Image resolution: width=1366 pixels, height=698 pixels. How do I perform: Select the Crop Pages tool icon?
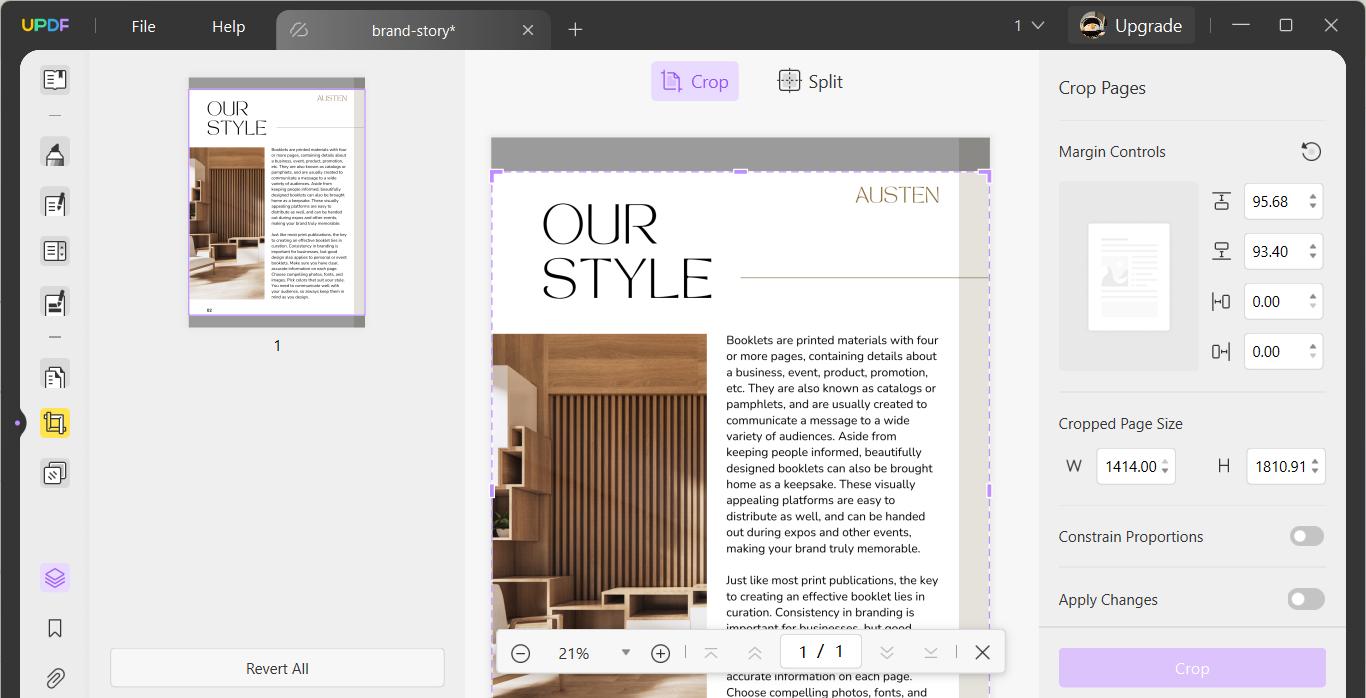point(54,422)
